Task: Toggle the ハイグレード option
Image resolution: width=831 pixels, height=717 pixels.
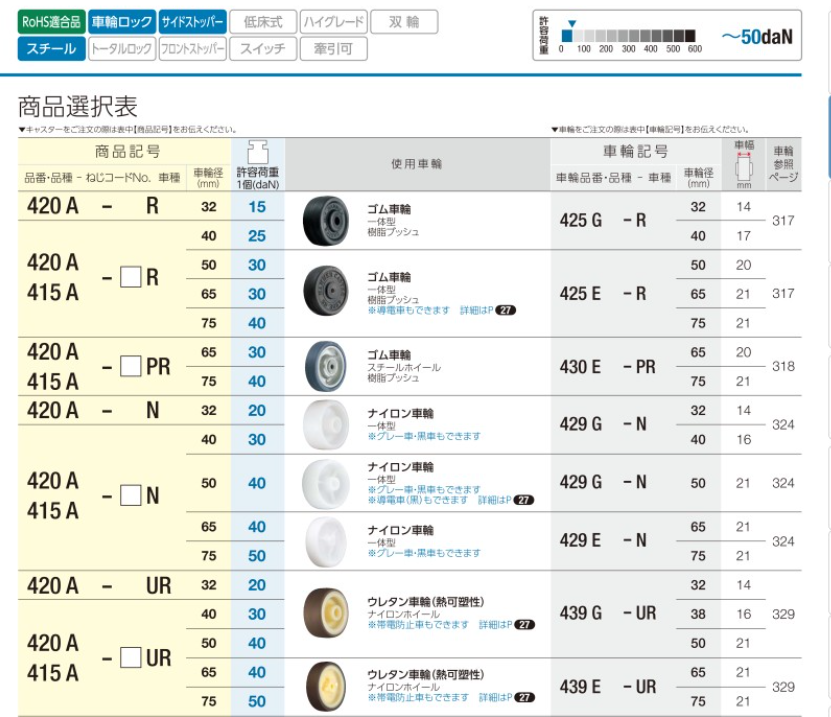Action: click(x=334, y=21)
